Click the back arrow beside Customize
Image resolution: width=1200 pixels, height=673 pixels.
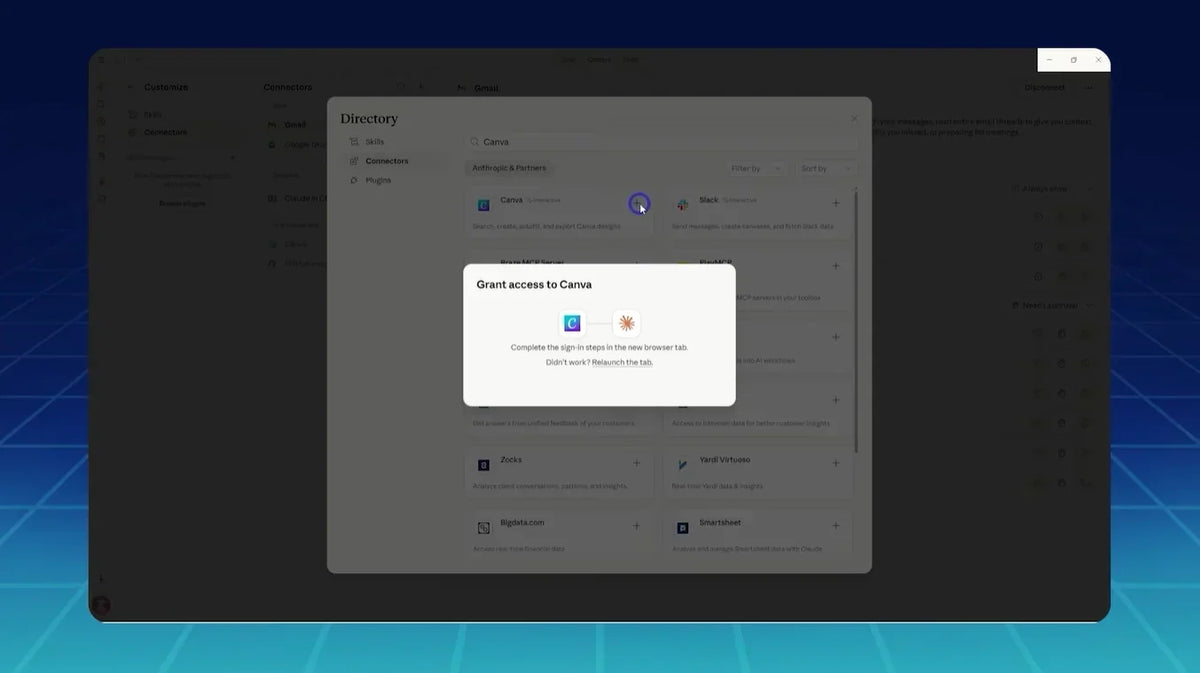coord(130,88)
